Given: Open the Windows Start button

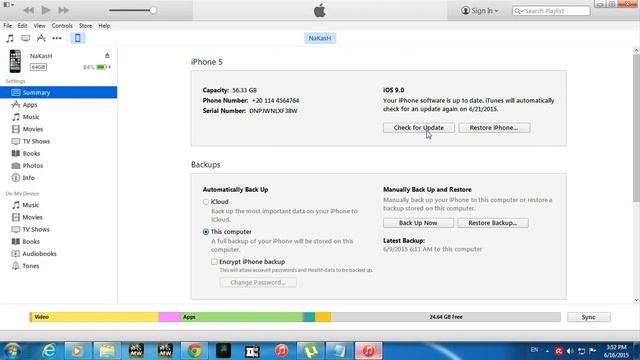Looking at the screenshot, I should click(11, 351).
